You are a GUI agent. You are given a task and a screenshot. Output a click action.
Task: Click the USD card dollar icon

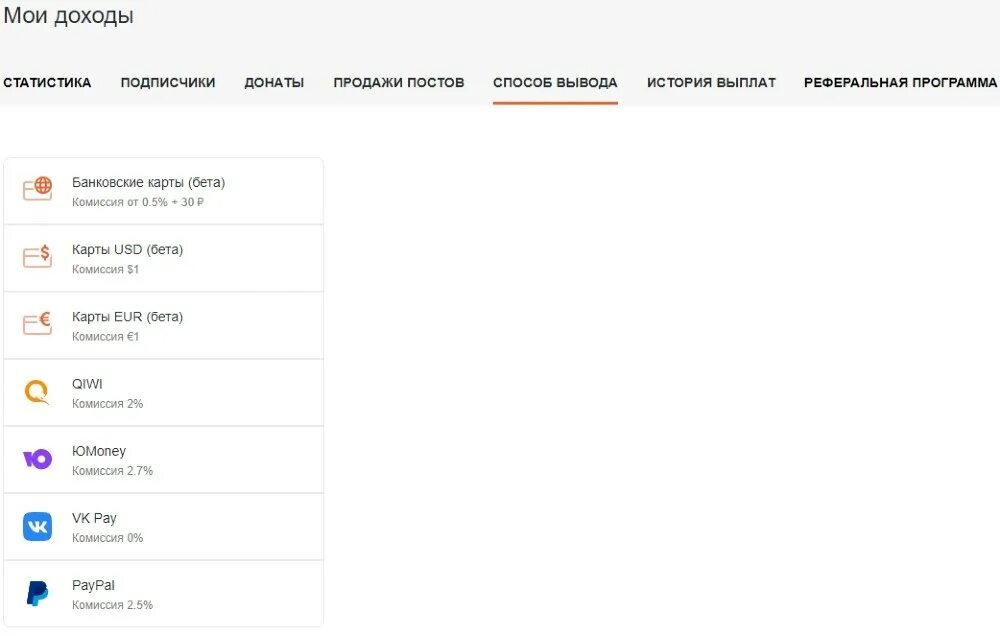pyautogui.click(x=38, y=256)
